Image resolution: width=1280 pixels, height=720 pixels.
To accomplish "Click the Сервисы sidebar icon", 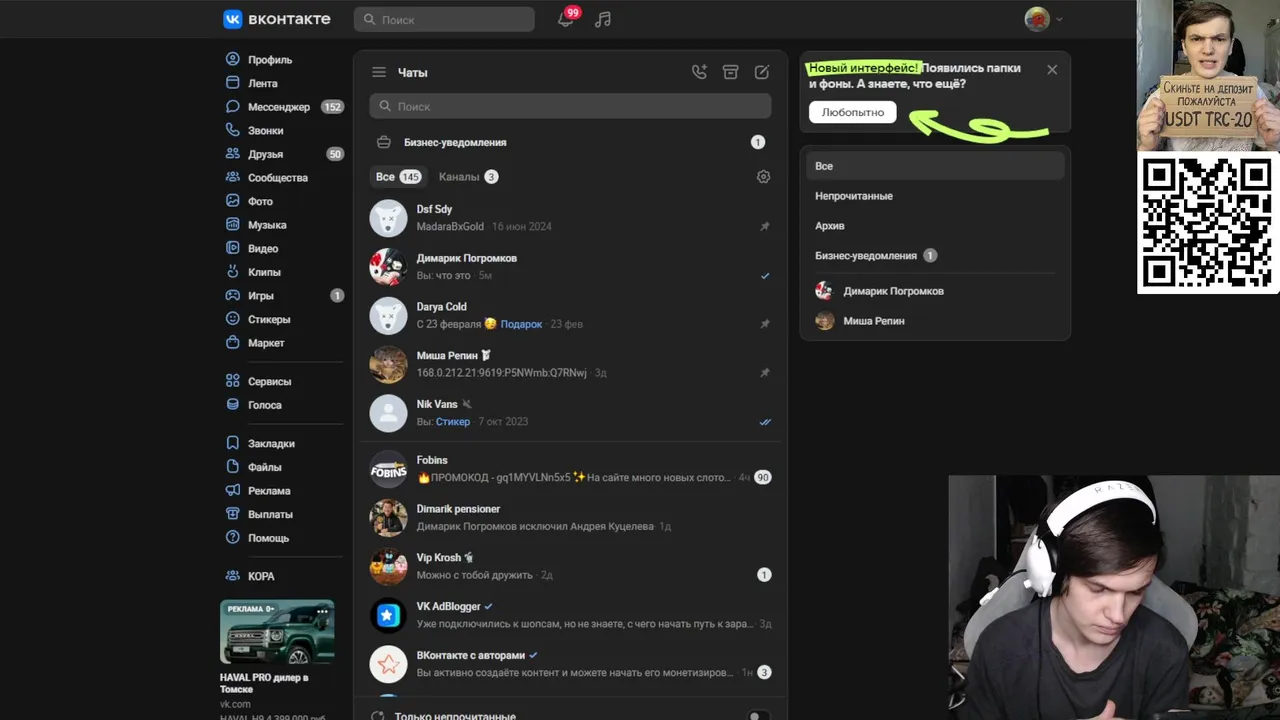I will click(232, 381).
